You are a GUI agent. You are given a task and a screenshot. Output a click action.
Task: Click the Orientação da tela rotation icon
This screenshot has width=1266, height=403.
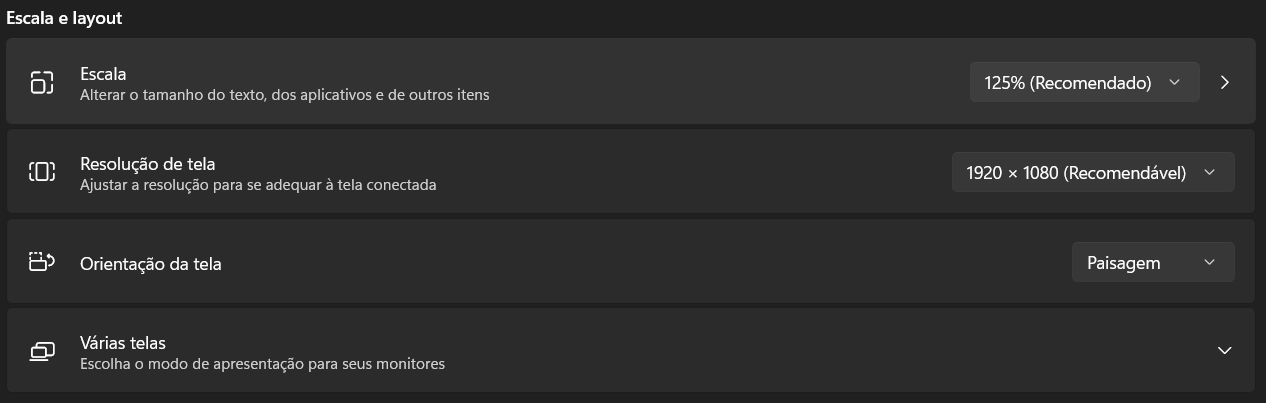(x=41, y=262)
